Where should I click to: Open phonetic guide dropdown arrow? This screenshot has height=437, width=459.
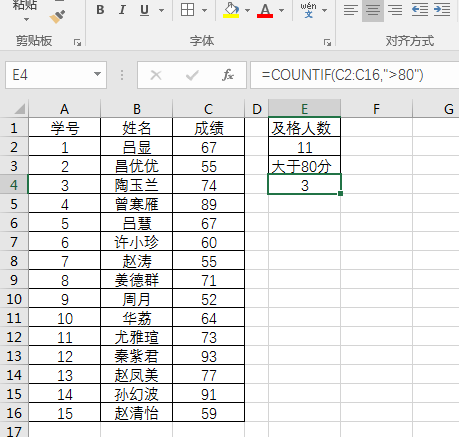point(324,10)
